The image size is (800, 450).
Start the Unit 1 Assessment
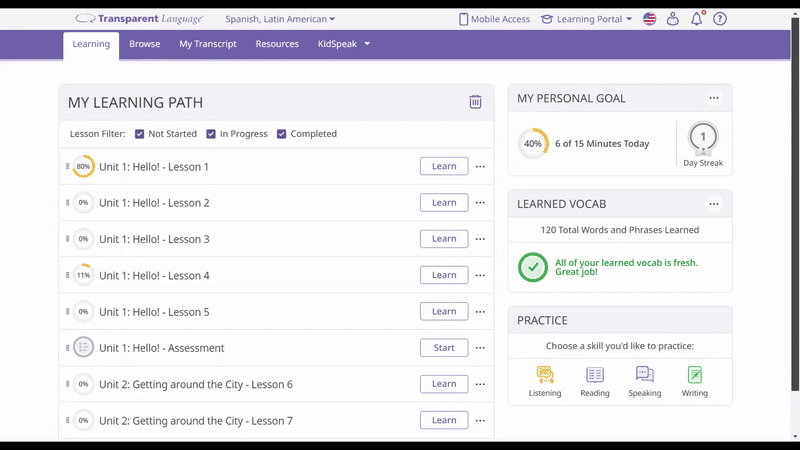pyautogui.click(x=444, y=347)
